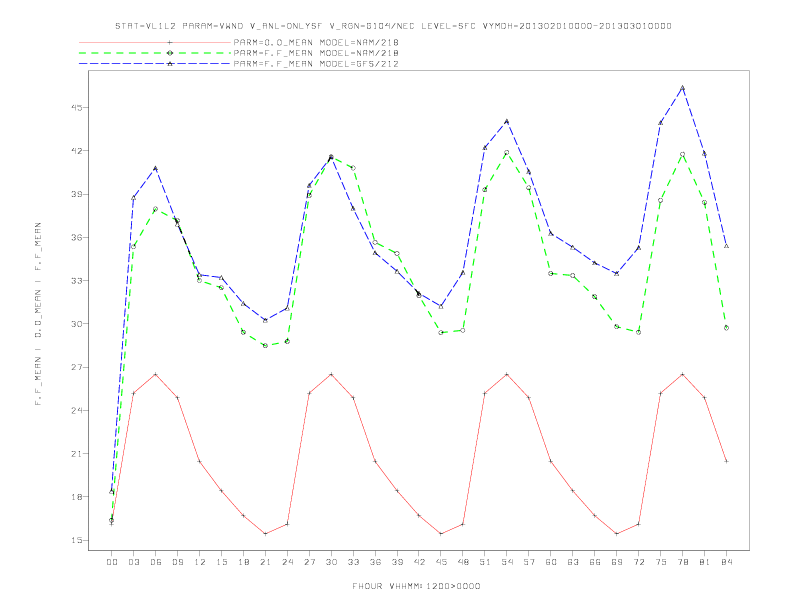792x612 pixels.
Task: Click y-axis tick label 18
Action: [76, 497]
